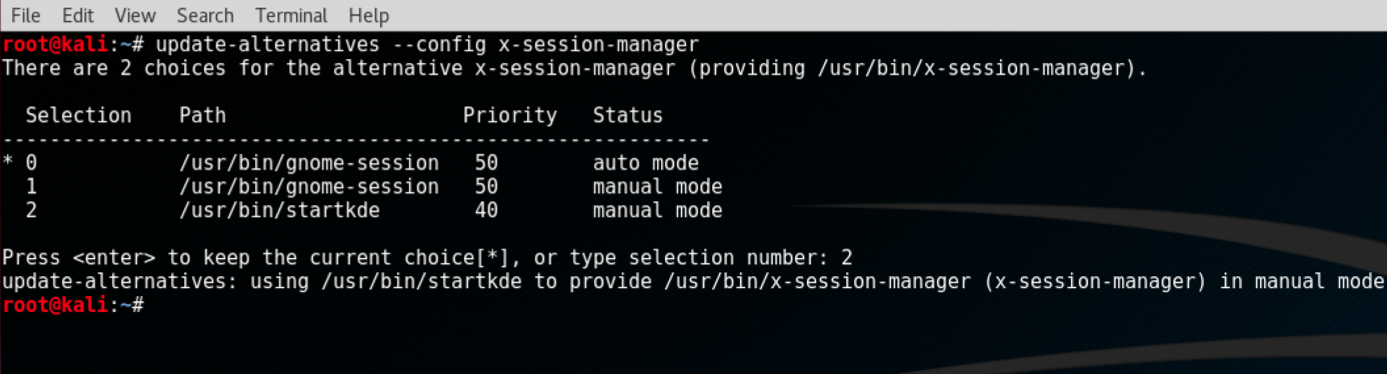Open the File menu

pyautogui.click(x=25, y=15)
